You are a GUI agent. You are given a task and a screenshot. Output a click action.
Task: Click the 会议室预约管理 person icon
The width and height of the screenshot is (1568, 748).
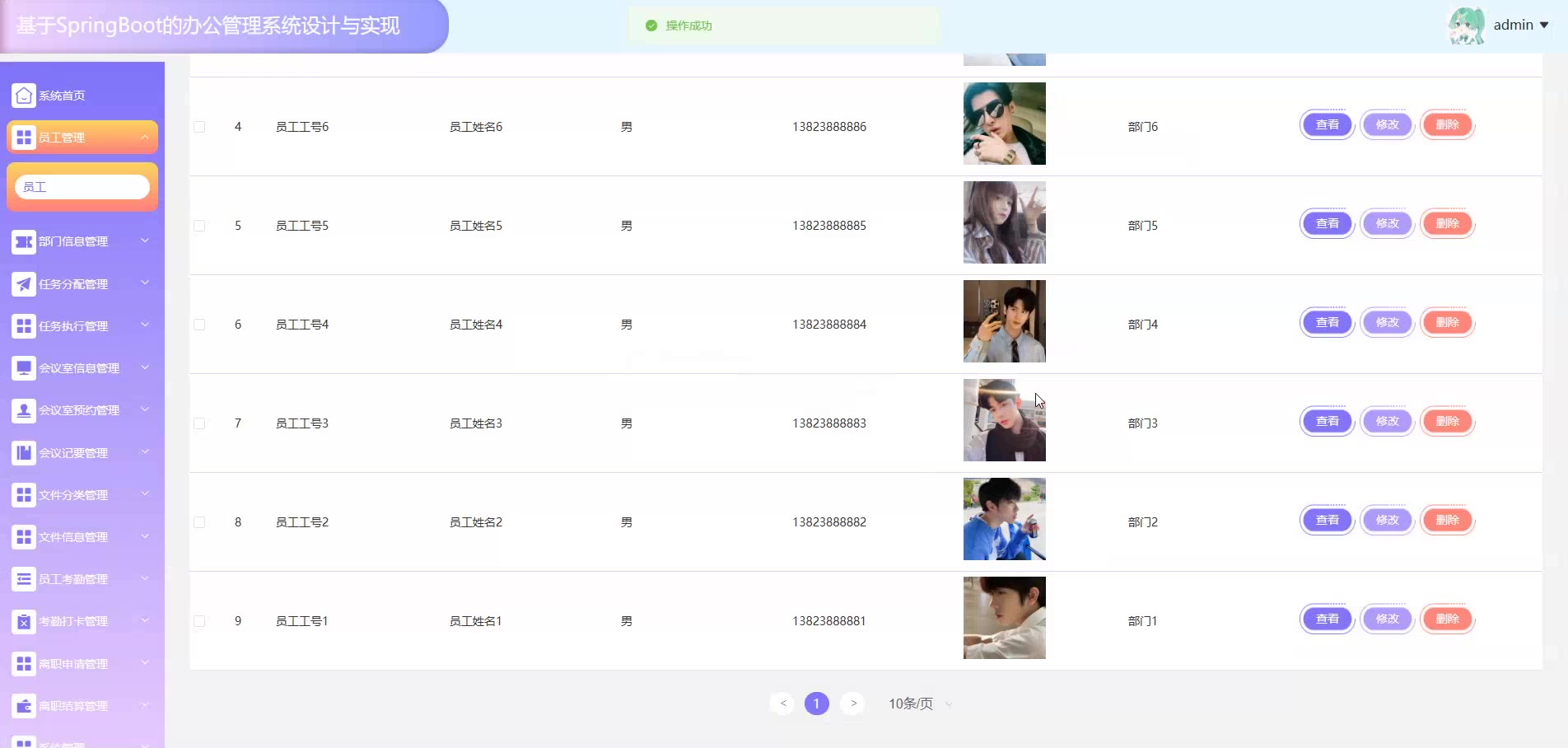(x=24, y=410)
